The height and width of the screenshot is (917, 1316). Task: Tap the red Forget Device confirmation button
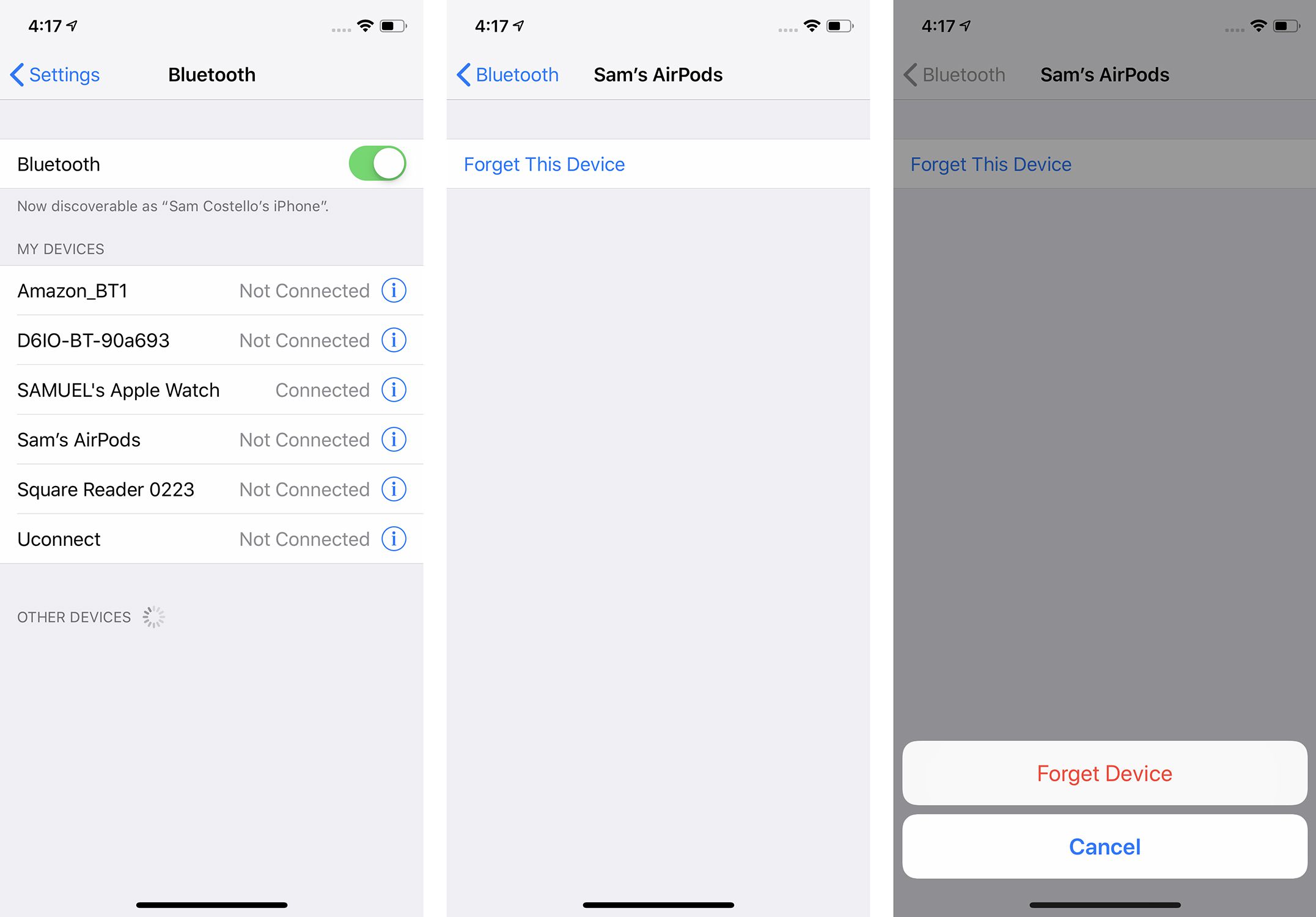pos(1104,773)
